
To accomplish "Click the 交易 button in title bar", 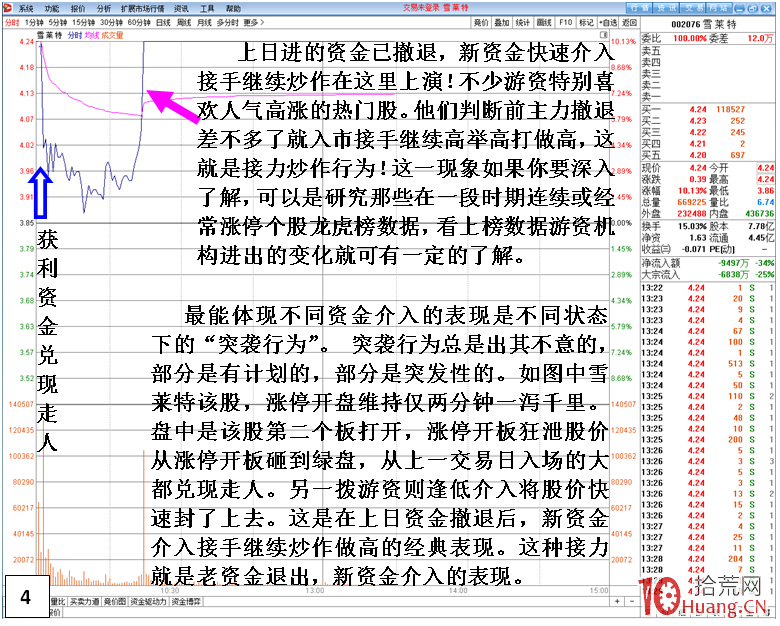I will [x=692, y=8].
